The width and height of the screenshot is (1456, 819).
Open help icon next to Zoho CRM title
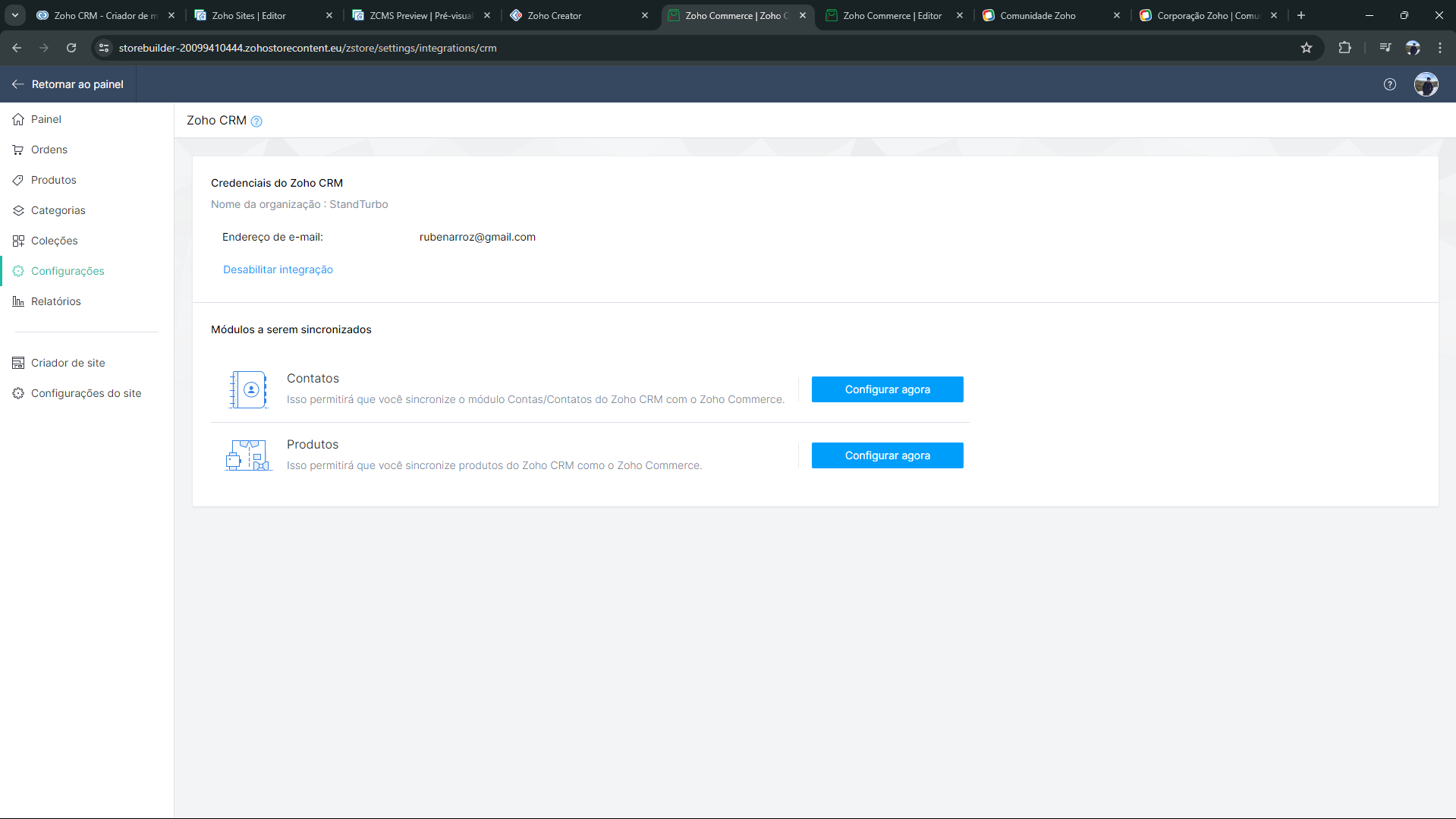(x=256, y=121)
